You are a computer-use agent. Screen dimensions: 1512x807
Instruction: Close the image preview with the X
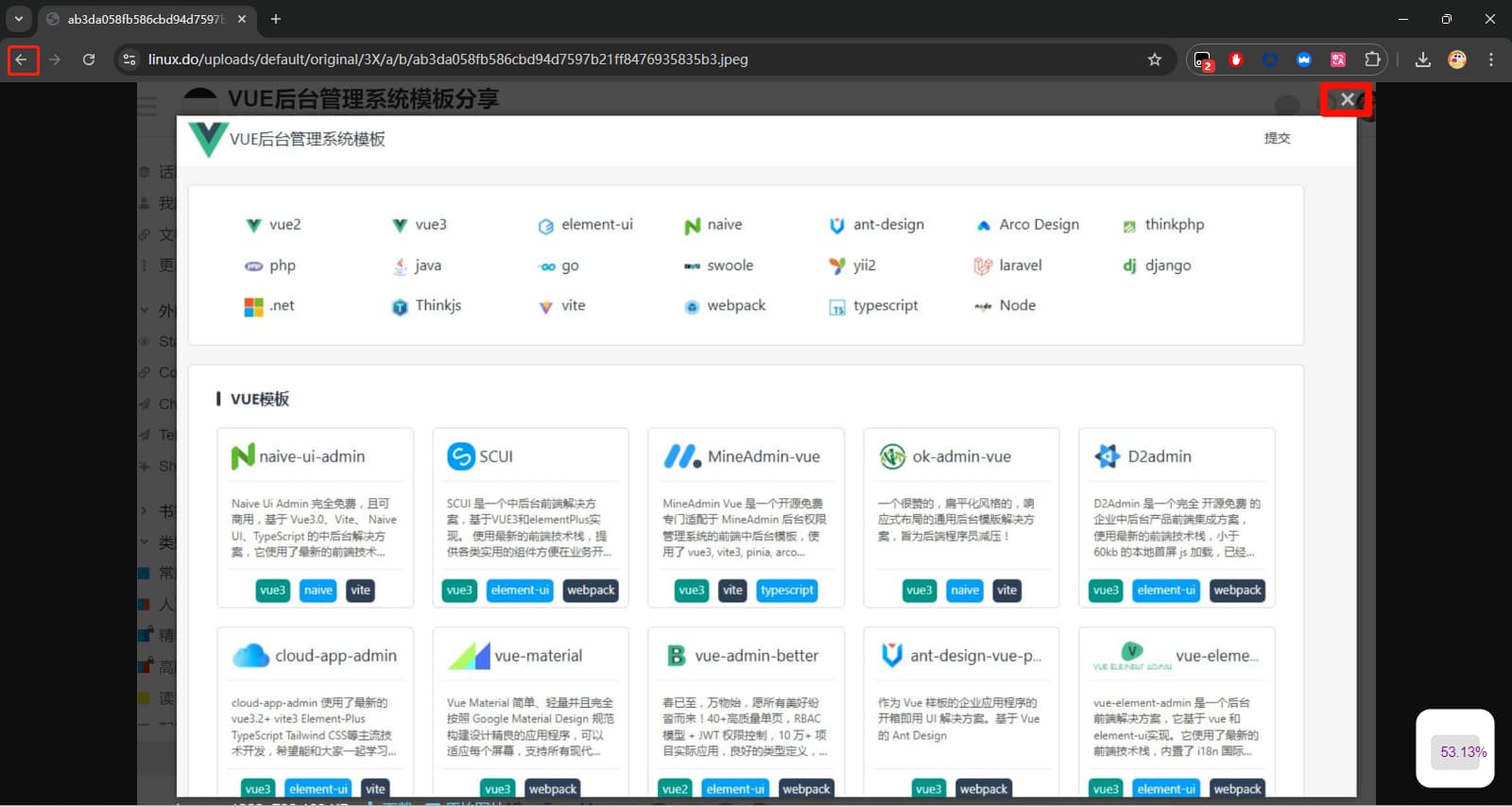pyautogui.click(x=1347, y=99)
